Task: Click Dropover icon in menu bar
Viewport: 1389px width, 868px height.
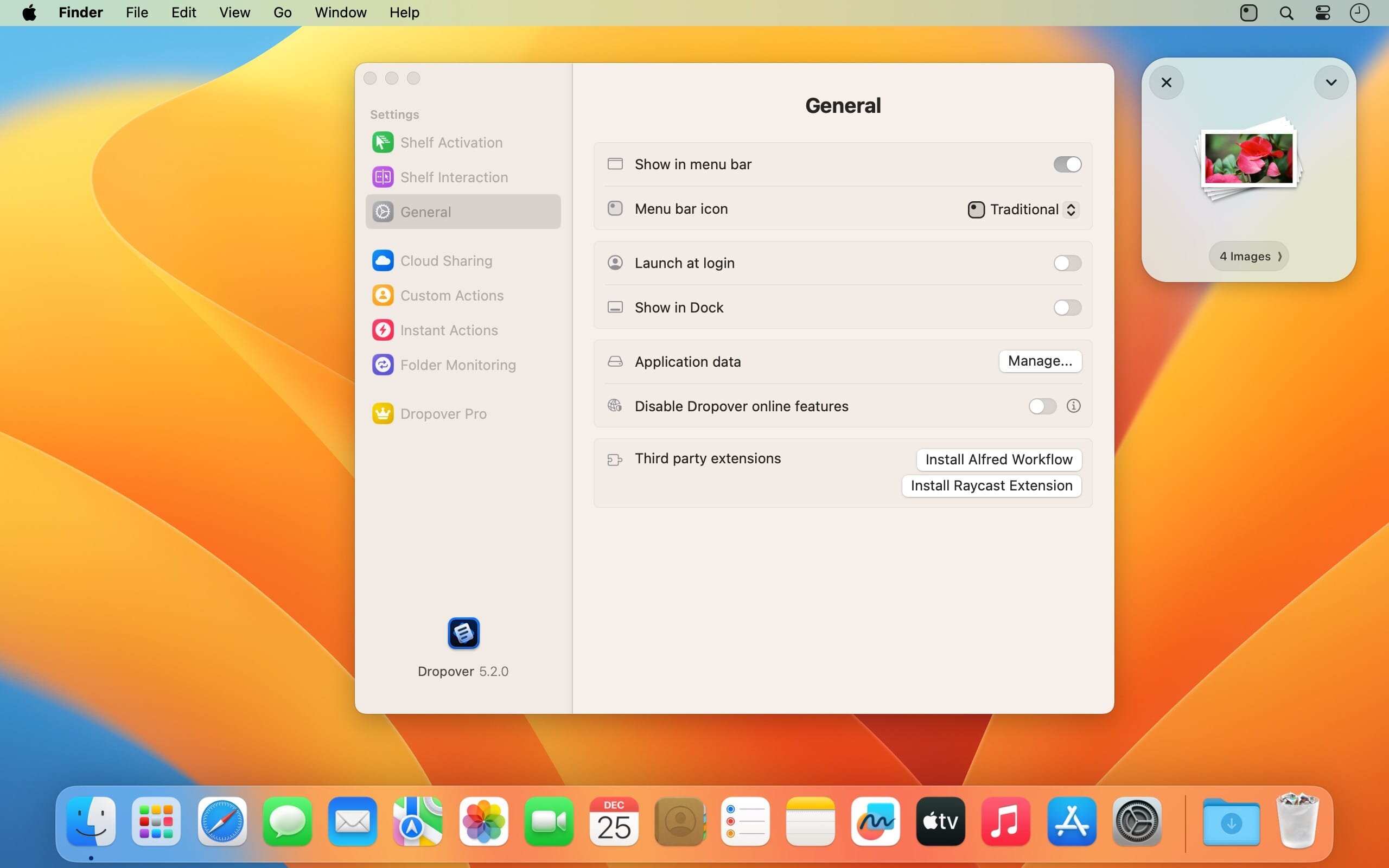Action: [1248, 12]
